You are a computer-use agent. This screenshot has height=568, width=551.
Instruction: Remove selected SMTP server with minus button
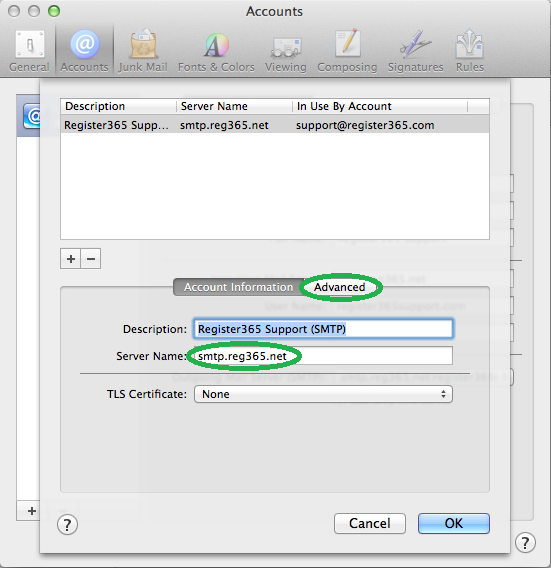[91, 259]
